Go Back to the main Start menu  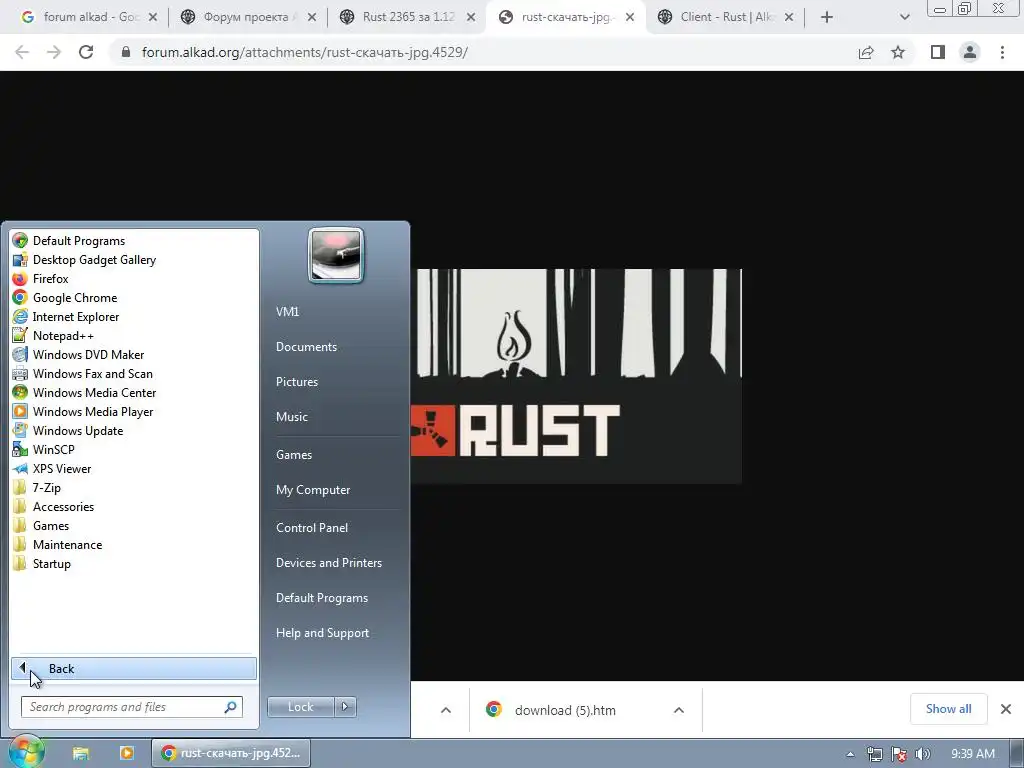(134, 669)
